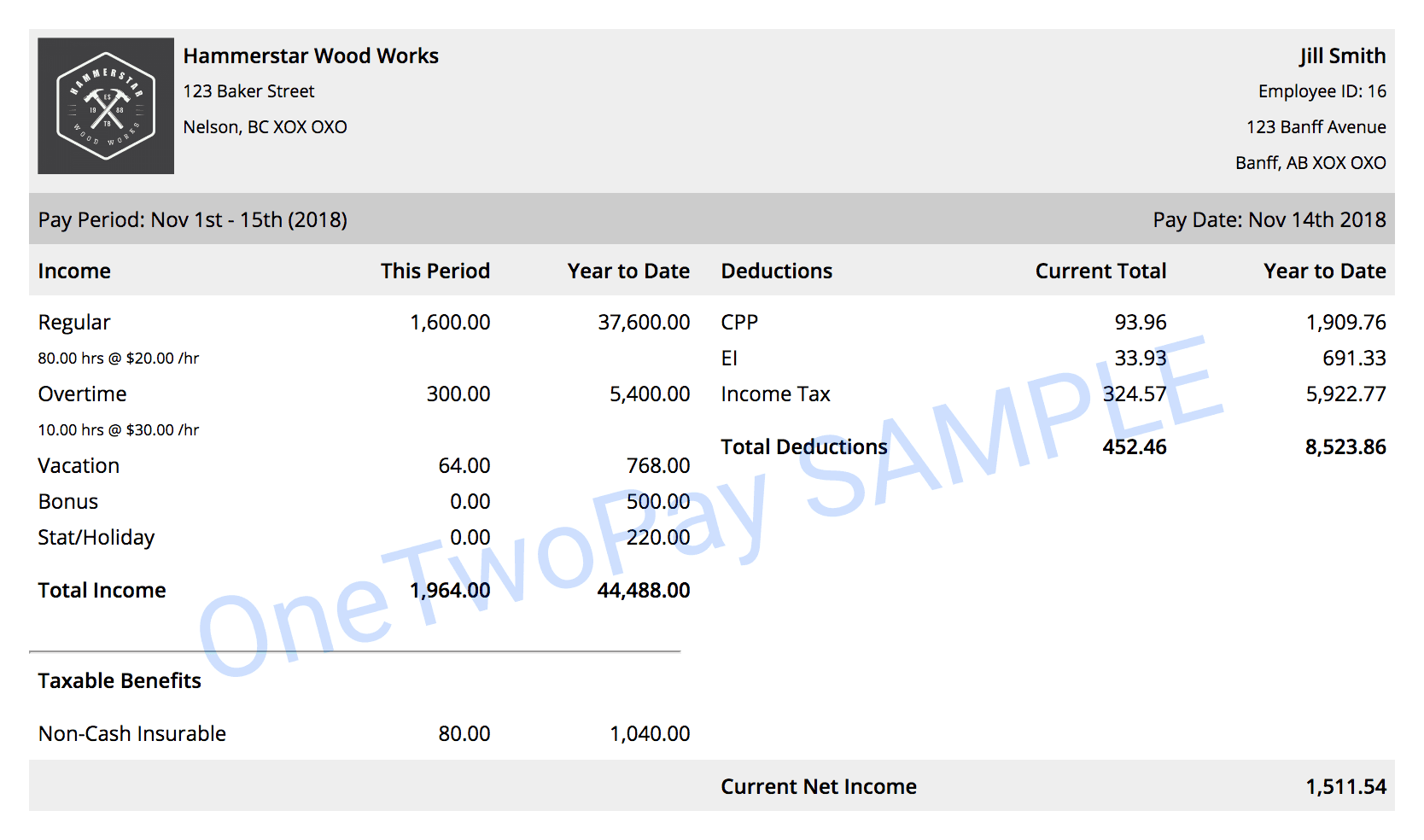Select the Overtime amount 300.00

point(458,394)
